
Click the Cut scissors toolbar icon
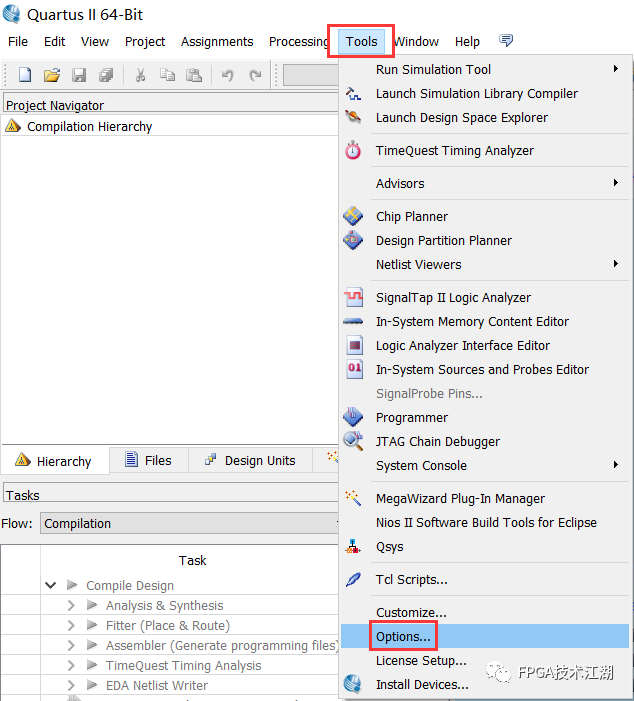[140, 75]
